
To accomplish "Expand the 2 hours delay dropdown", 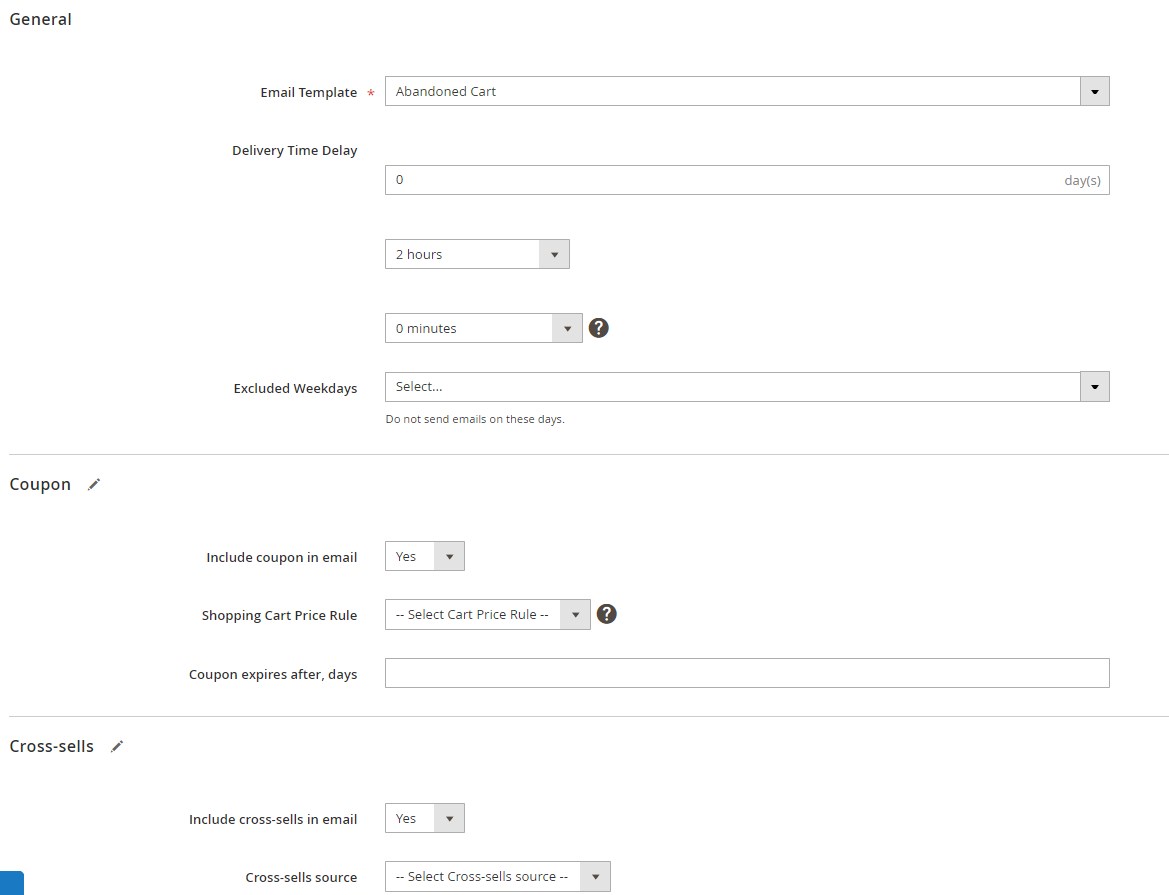I will click(x=476, y=254).
